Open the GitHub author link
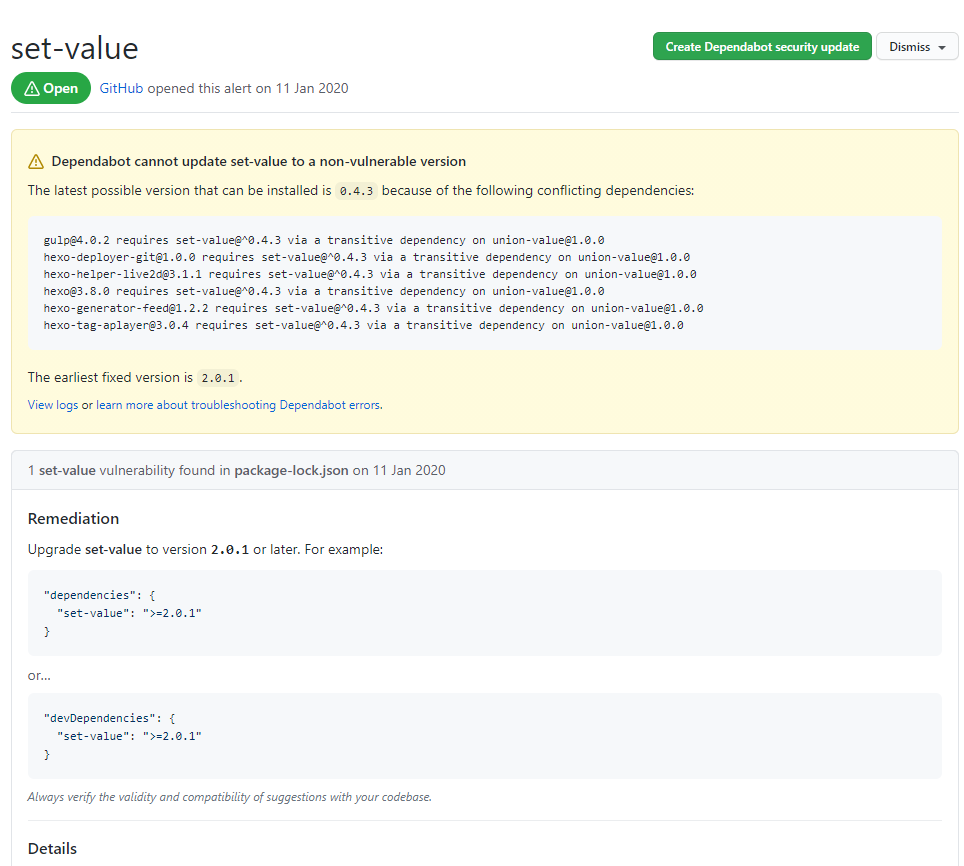The image size is (964, 866). click(x=121, y=89)
